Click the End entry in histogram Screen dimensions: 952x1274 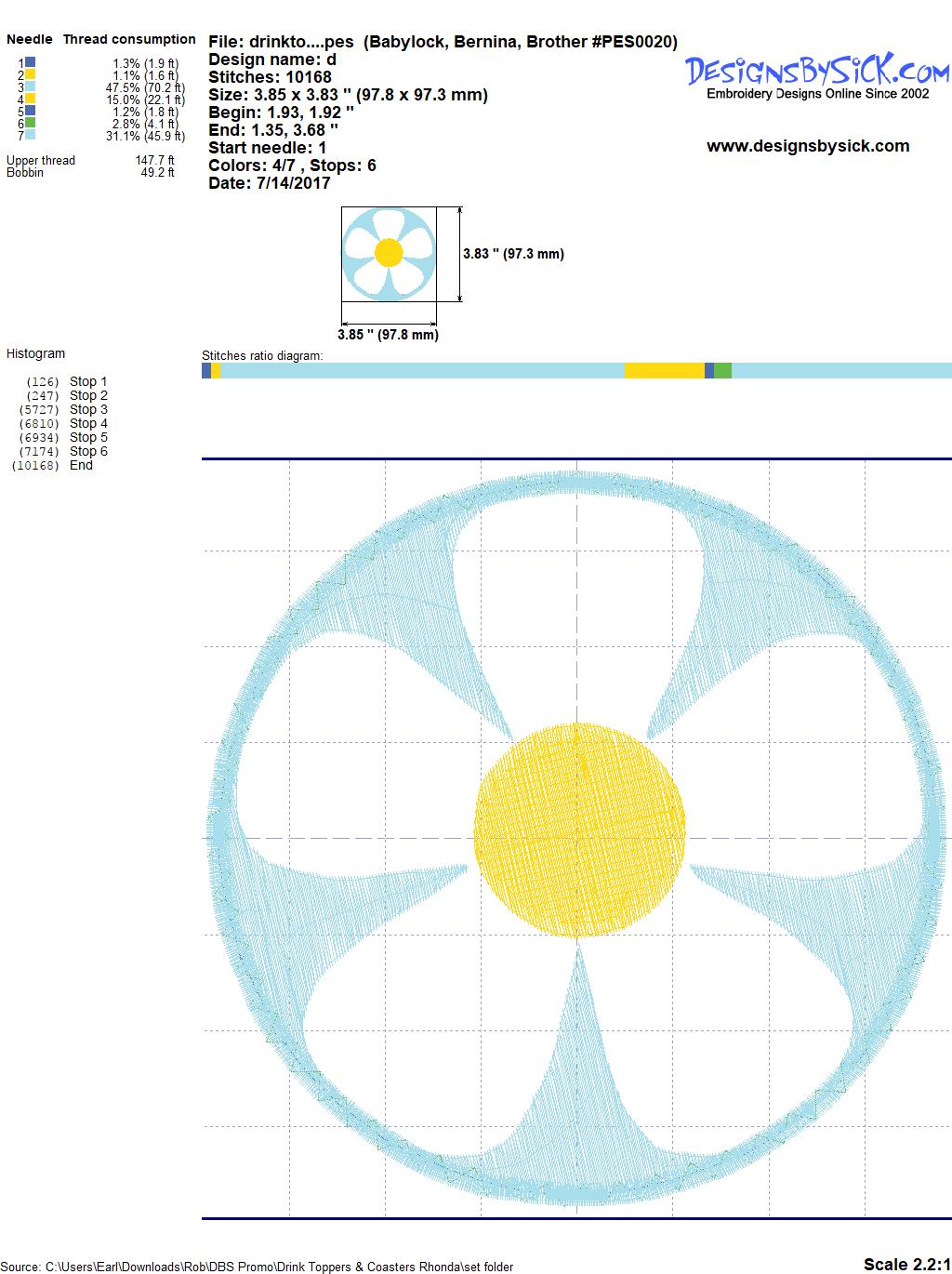(81, 465)
